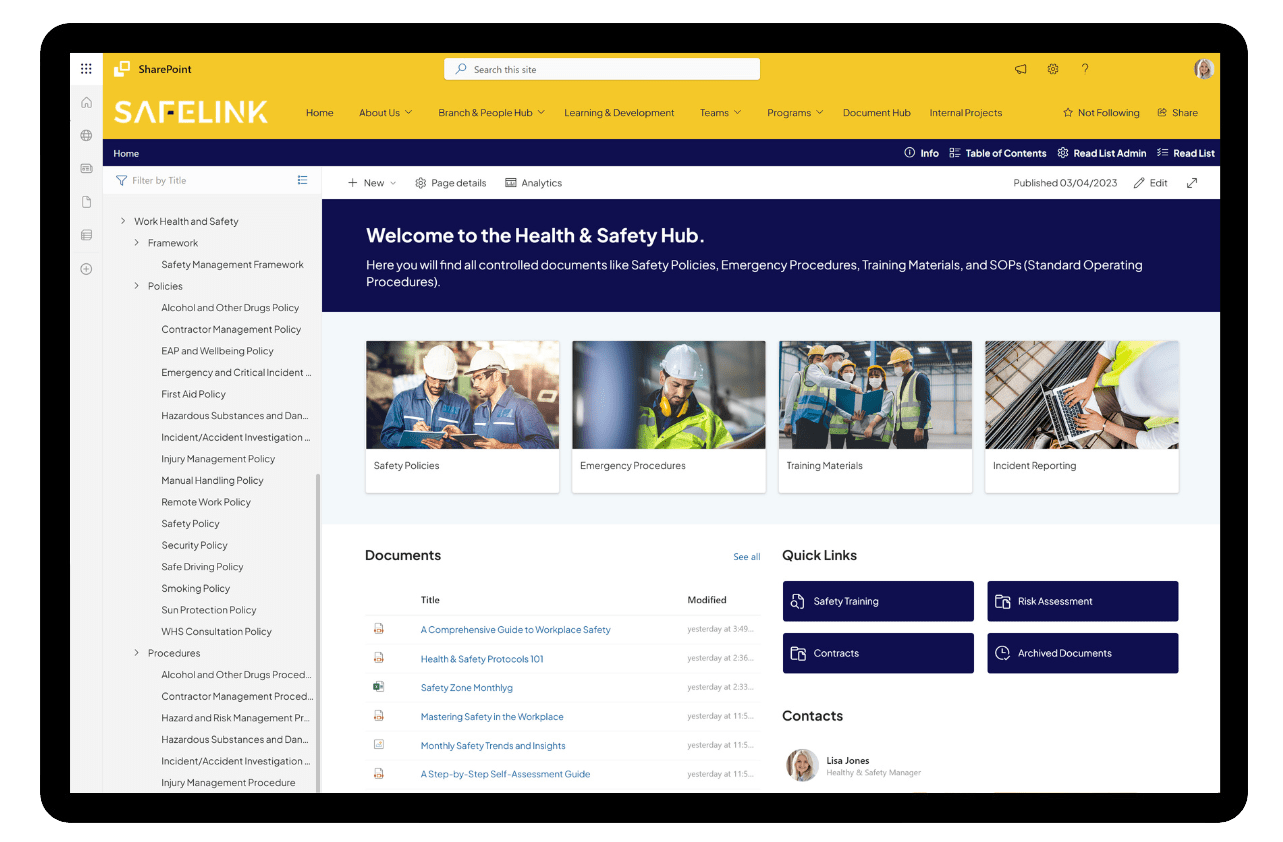Expand the Work Health and Safety node
The height and width of the screenshot is (842, 1283).
coord(123,221)
